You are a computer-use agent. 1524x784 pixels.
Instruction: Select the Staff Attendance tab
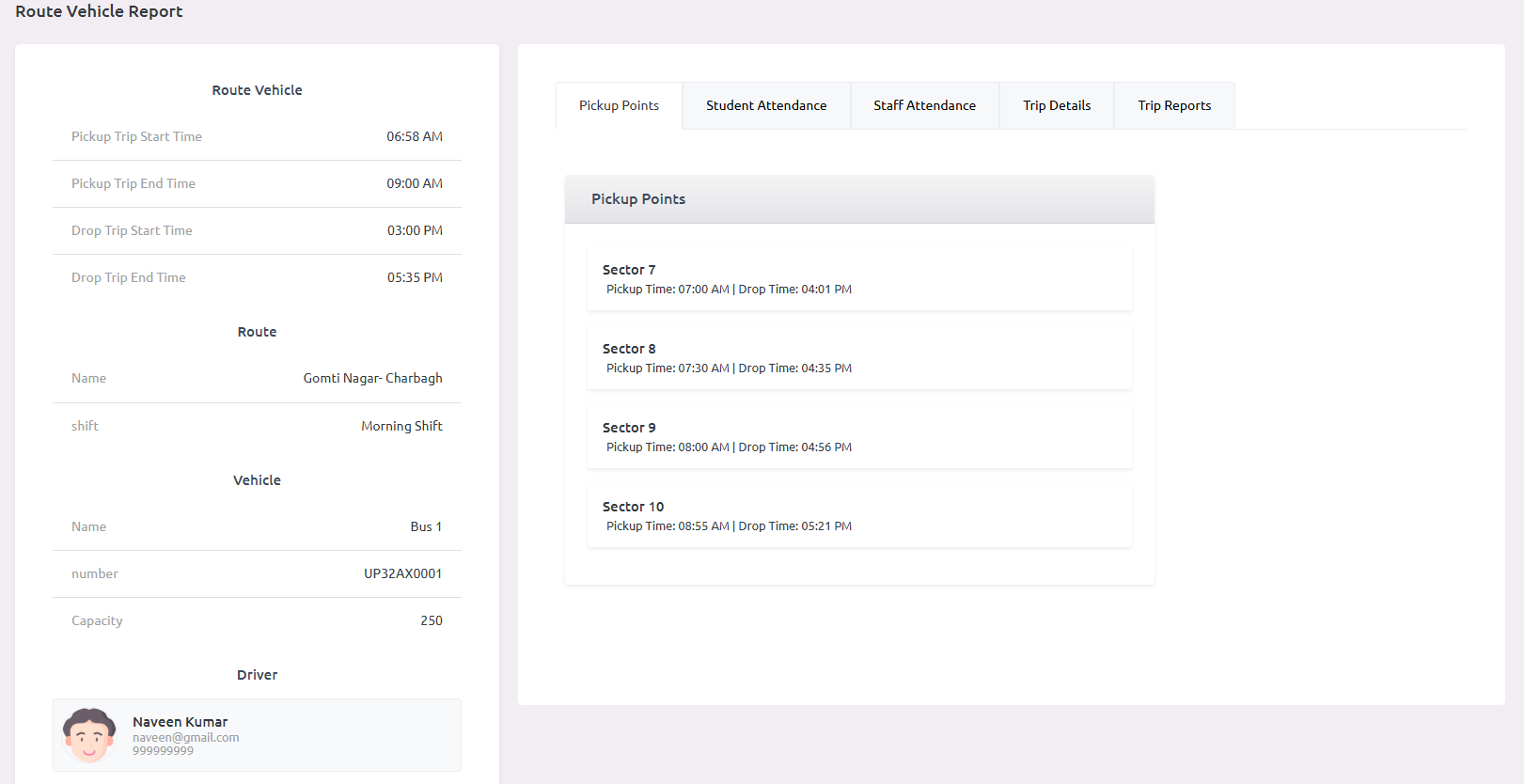pos(924,105)
